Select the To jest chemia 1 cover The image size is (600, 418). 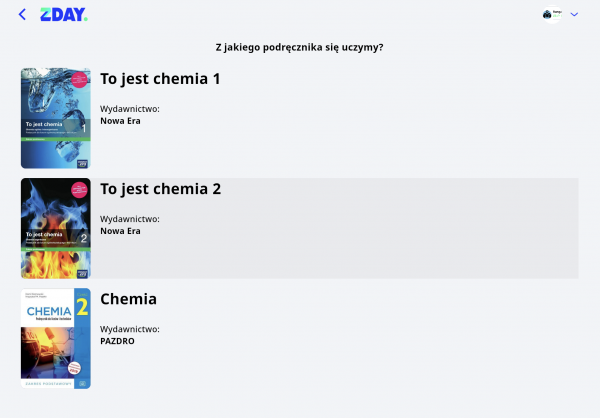pyautogui.click(x=56, y=118)
